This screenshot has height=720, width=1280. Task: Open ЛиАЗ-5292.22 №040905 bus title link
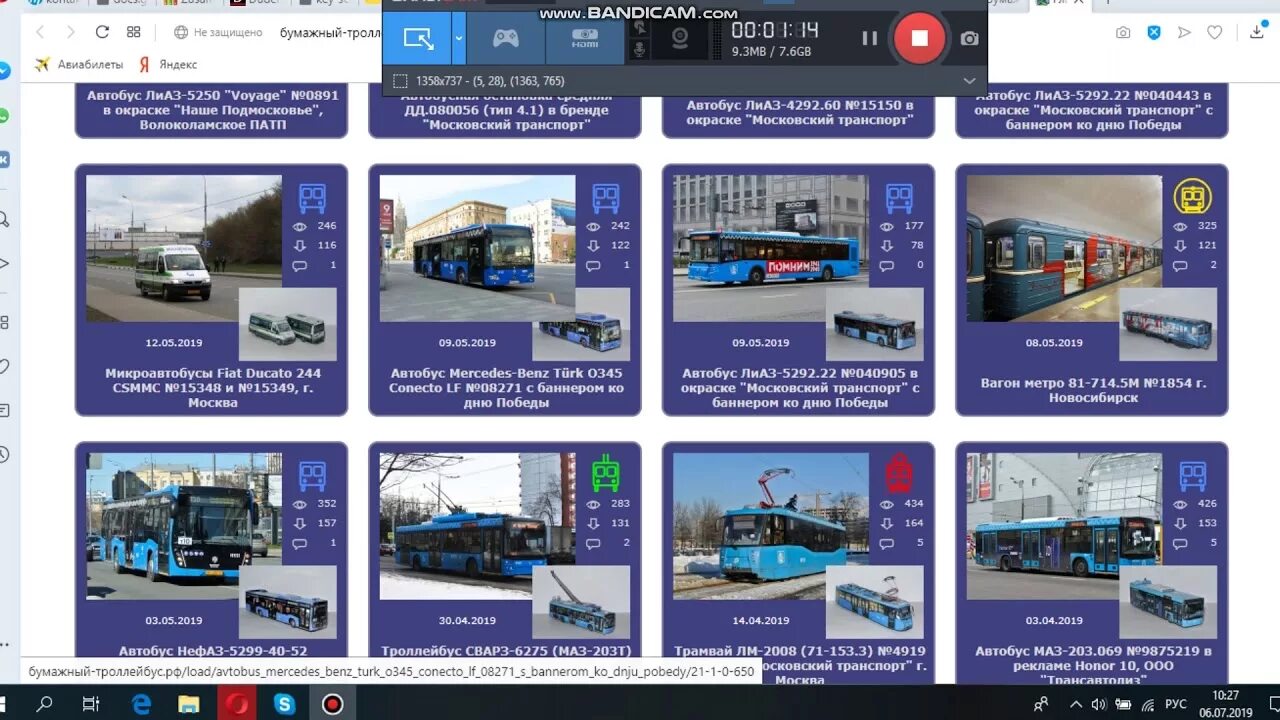pos(800,388)
